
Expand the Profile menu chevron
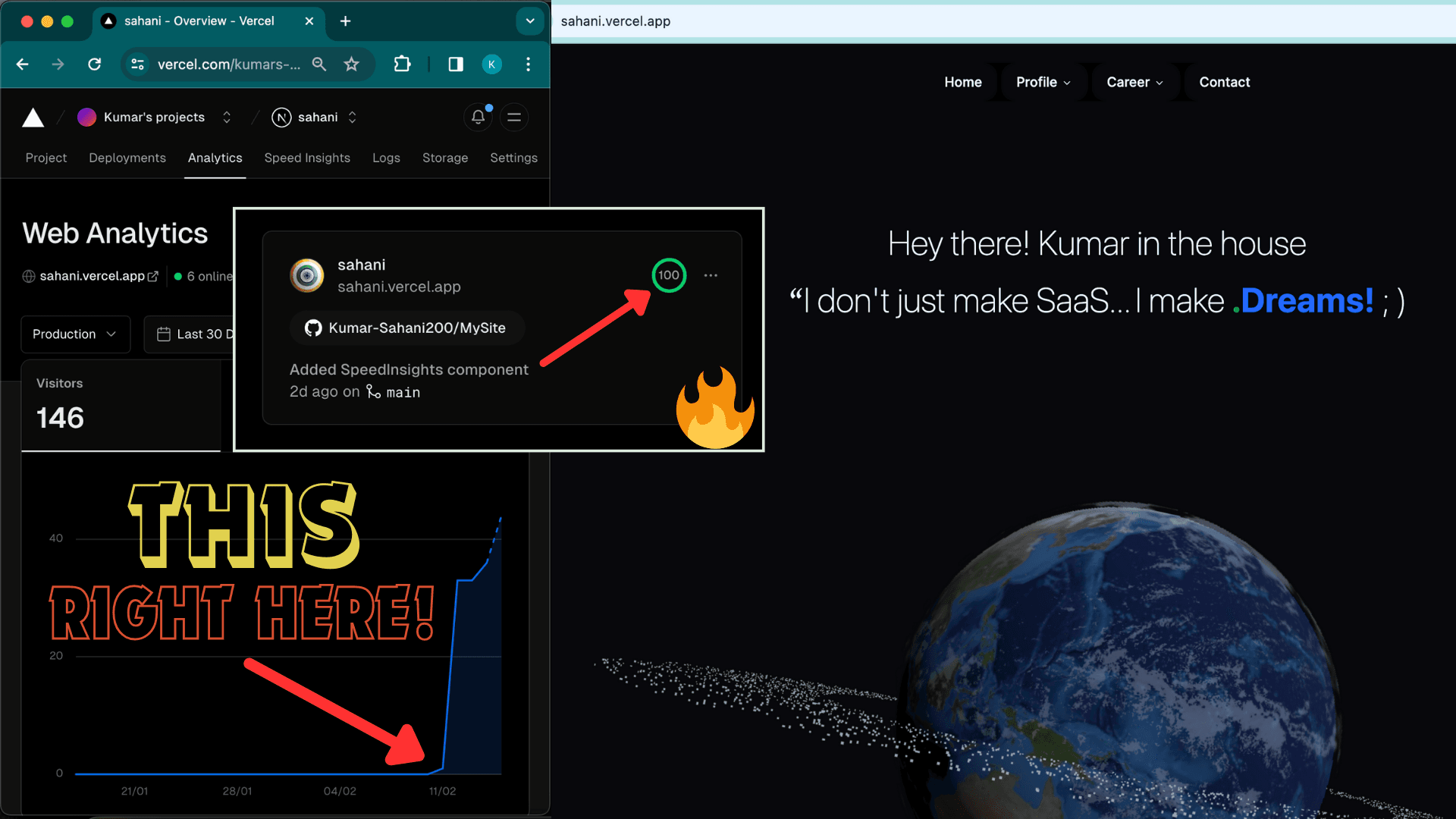point(1066,83)
